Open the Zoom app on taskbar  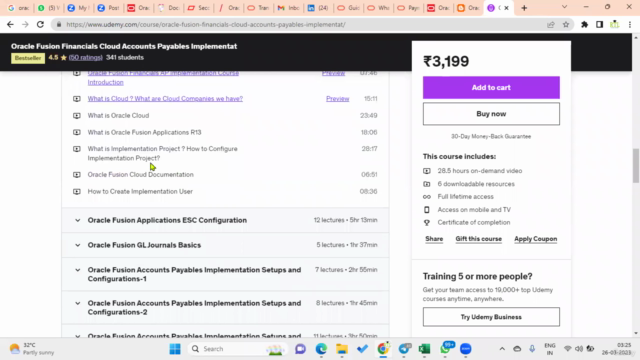466,349
